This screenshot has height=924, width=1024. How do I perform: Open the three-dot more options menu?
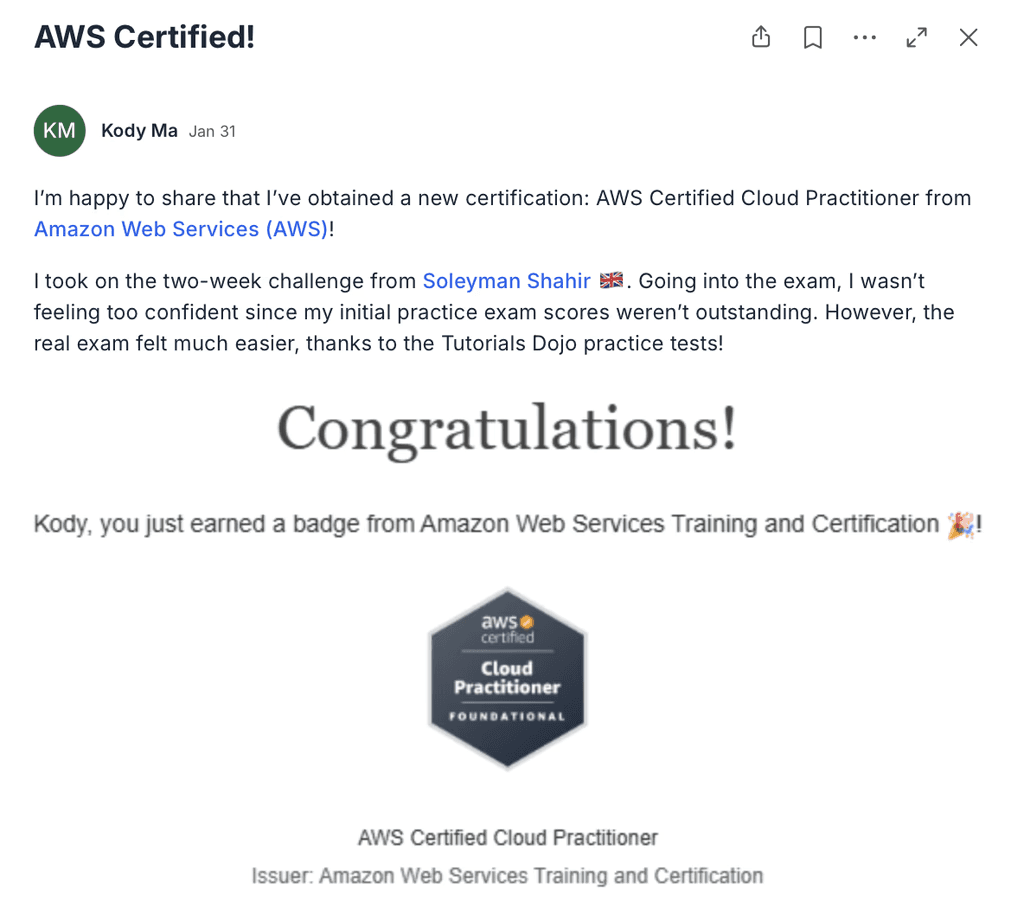(x=865, y=37)
